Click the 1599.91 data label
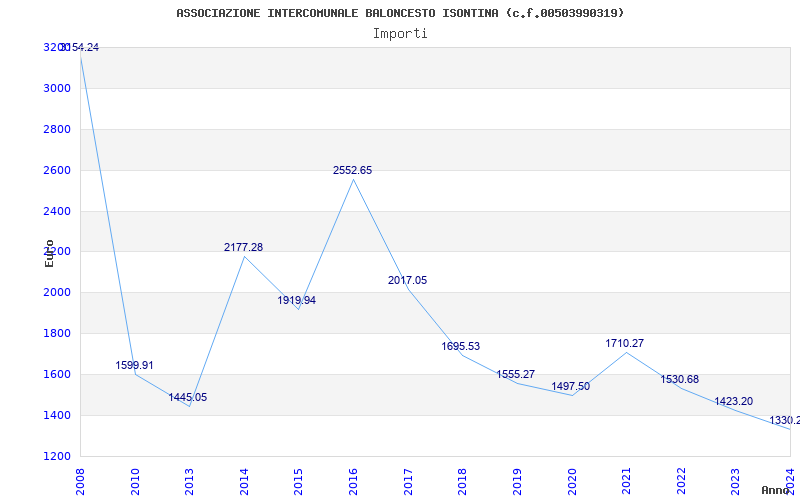Screen dimensions: 800x500 134,365
